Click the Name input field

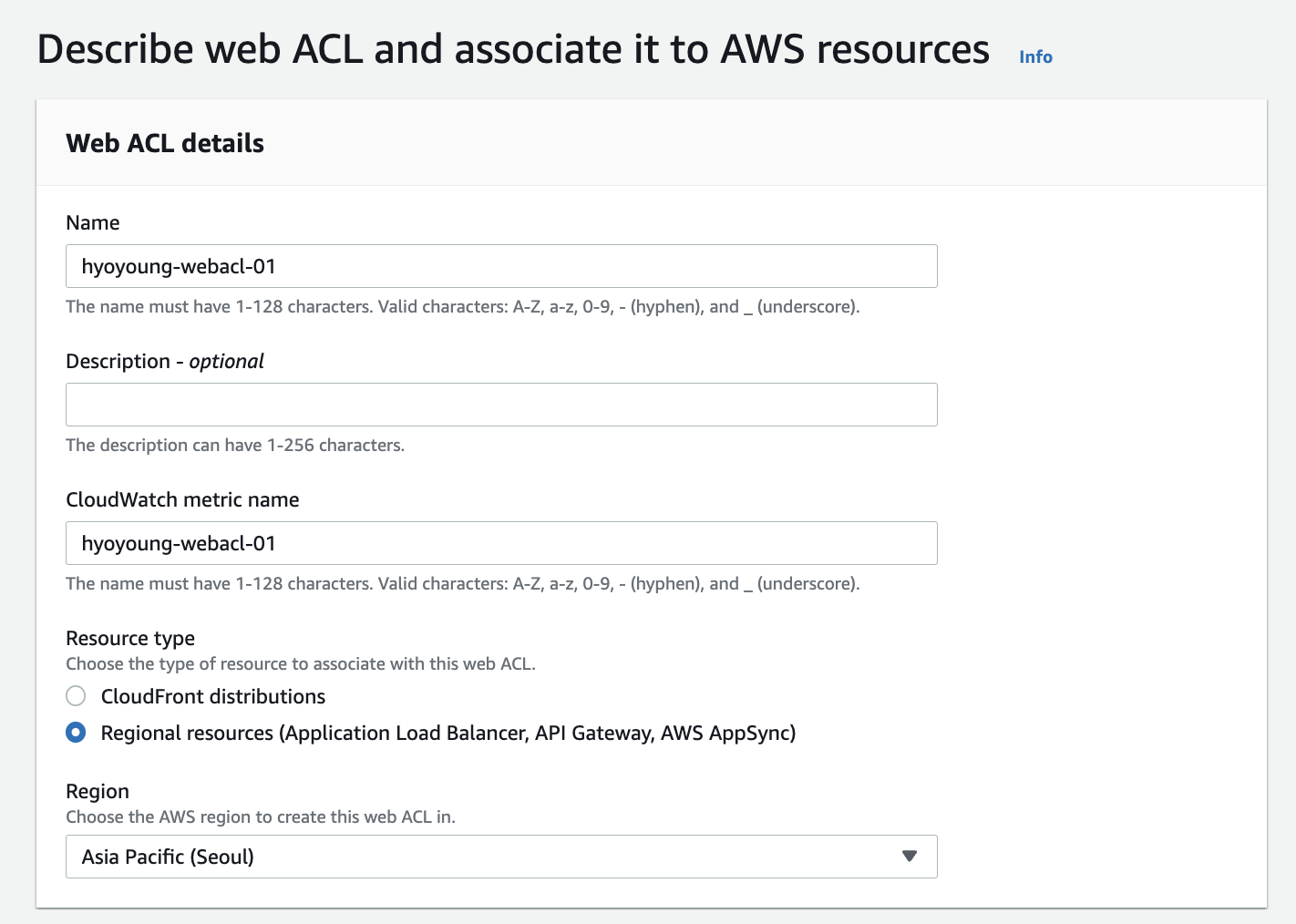click(x=501, y=266)
